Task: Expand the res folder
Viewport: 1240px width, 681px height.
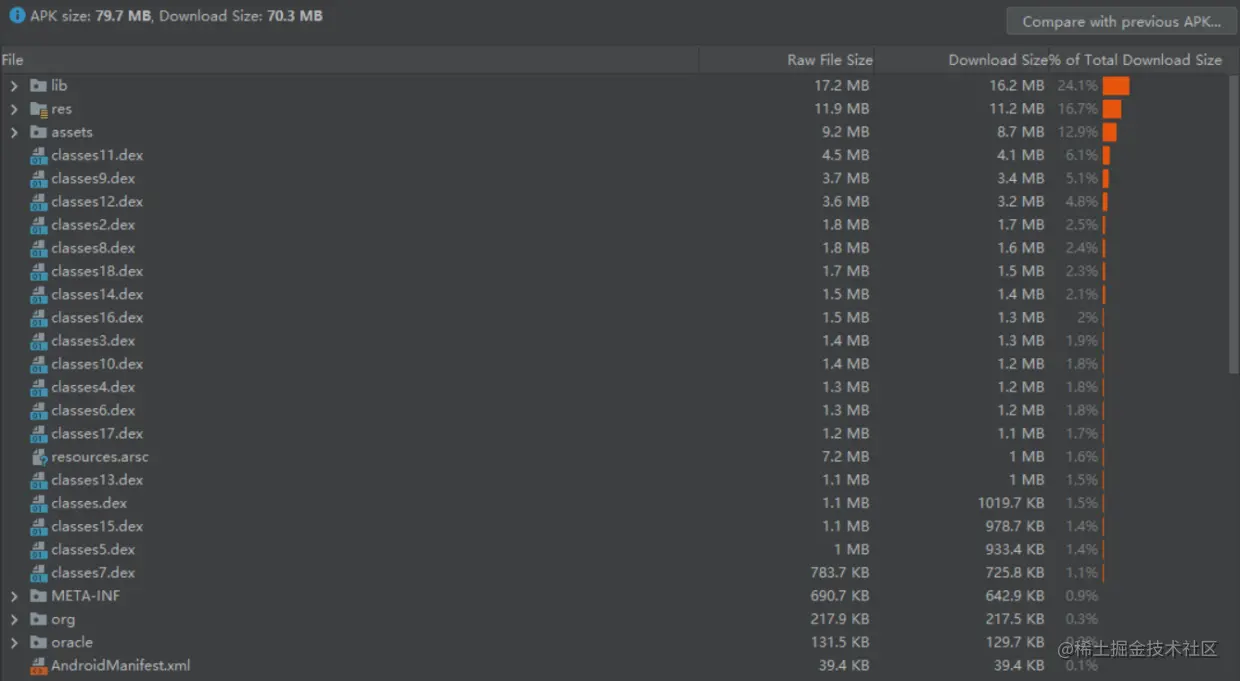Action: point(14,109)
